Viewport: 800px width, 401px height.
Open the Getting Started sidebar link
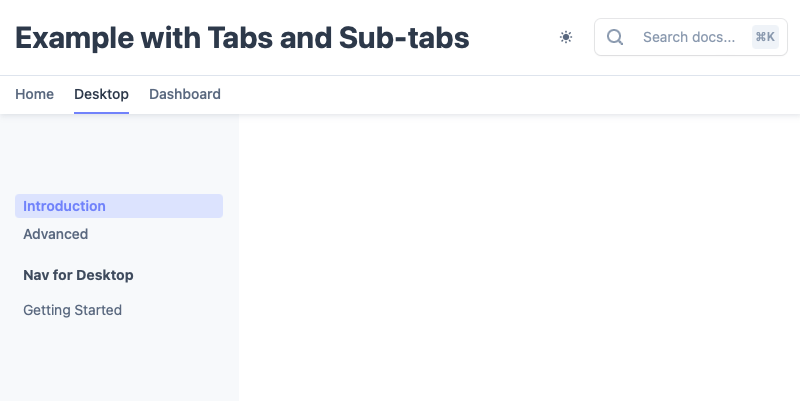point(72,310)
